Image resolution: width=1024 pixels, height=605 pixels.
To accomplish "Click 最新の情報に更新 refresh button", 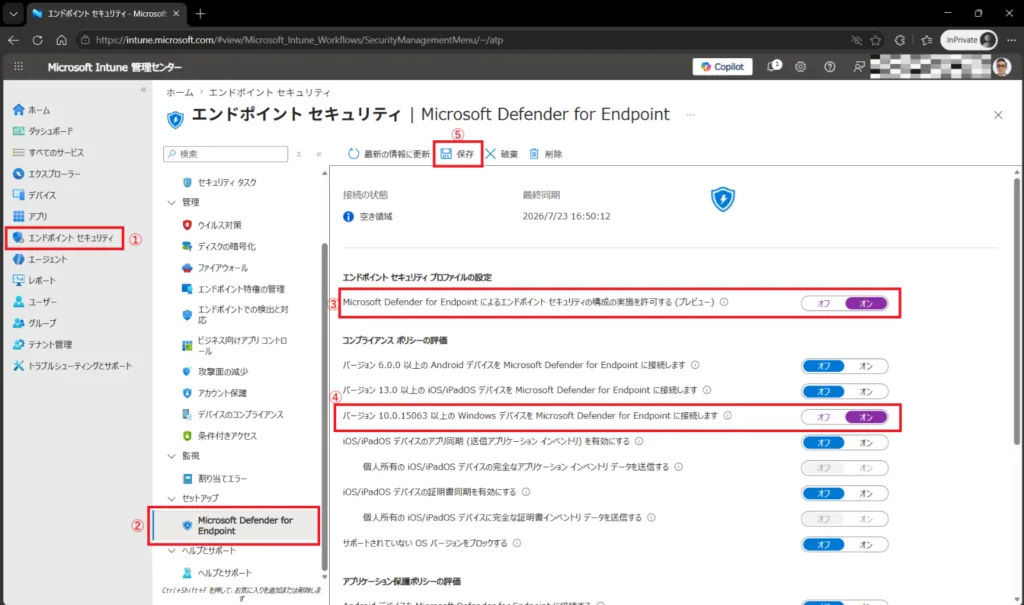I will click(389, 154).
